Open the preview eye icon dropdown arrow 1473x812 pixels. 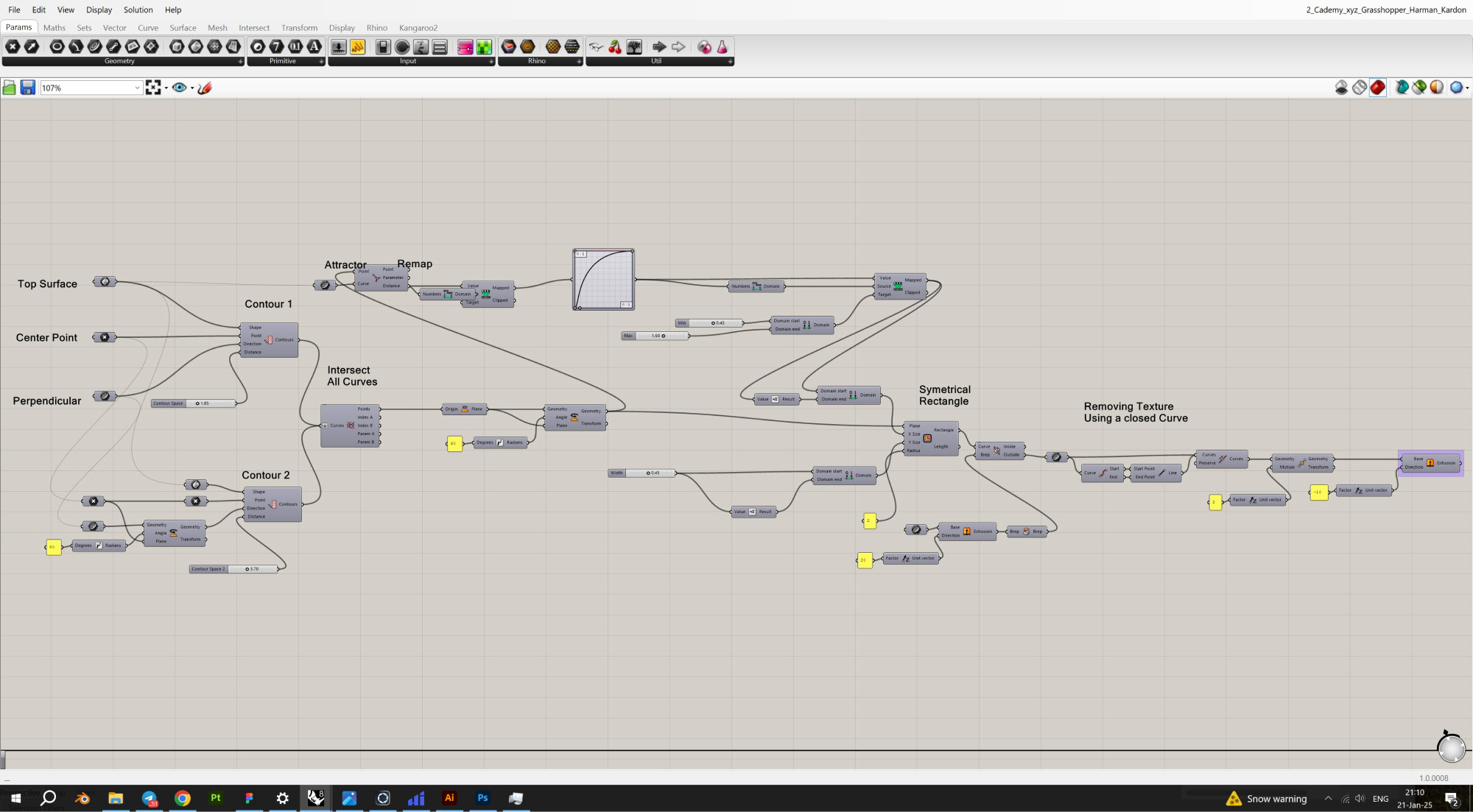[x=192, y=88]
